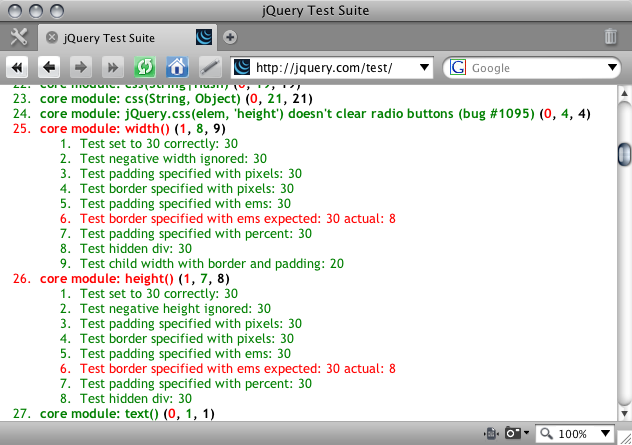Click the camera images dropdown in status bar
632x445 pixels.
pos(516,434)
